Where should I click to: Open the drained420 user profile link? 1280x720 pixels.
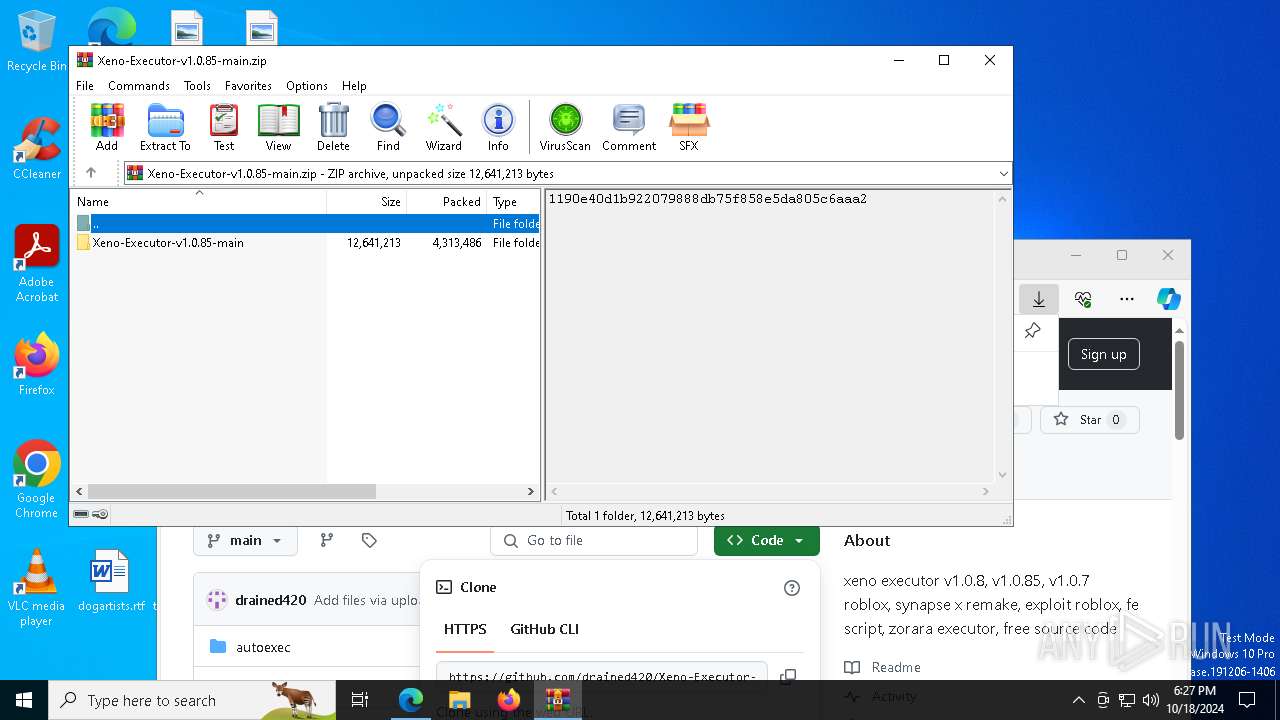(x=270, y=600)
